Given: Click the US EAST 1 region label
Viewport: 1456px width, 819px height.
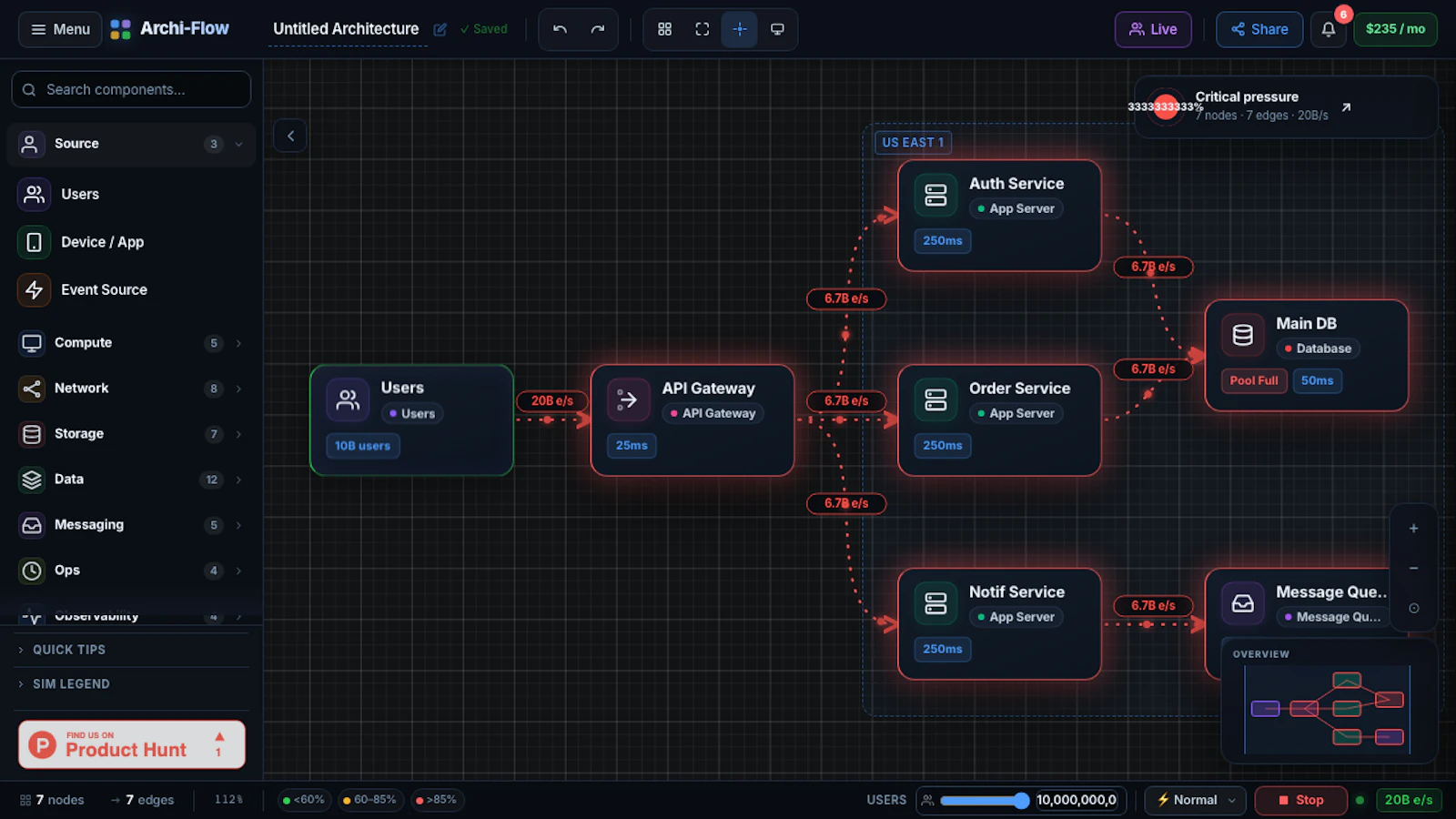Looking at the screenshot, I should [x=913, y=142].
